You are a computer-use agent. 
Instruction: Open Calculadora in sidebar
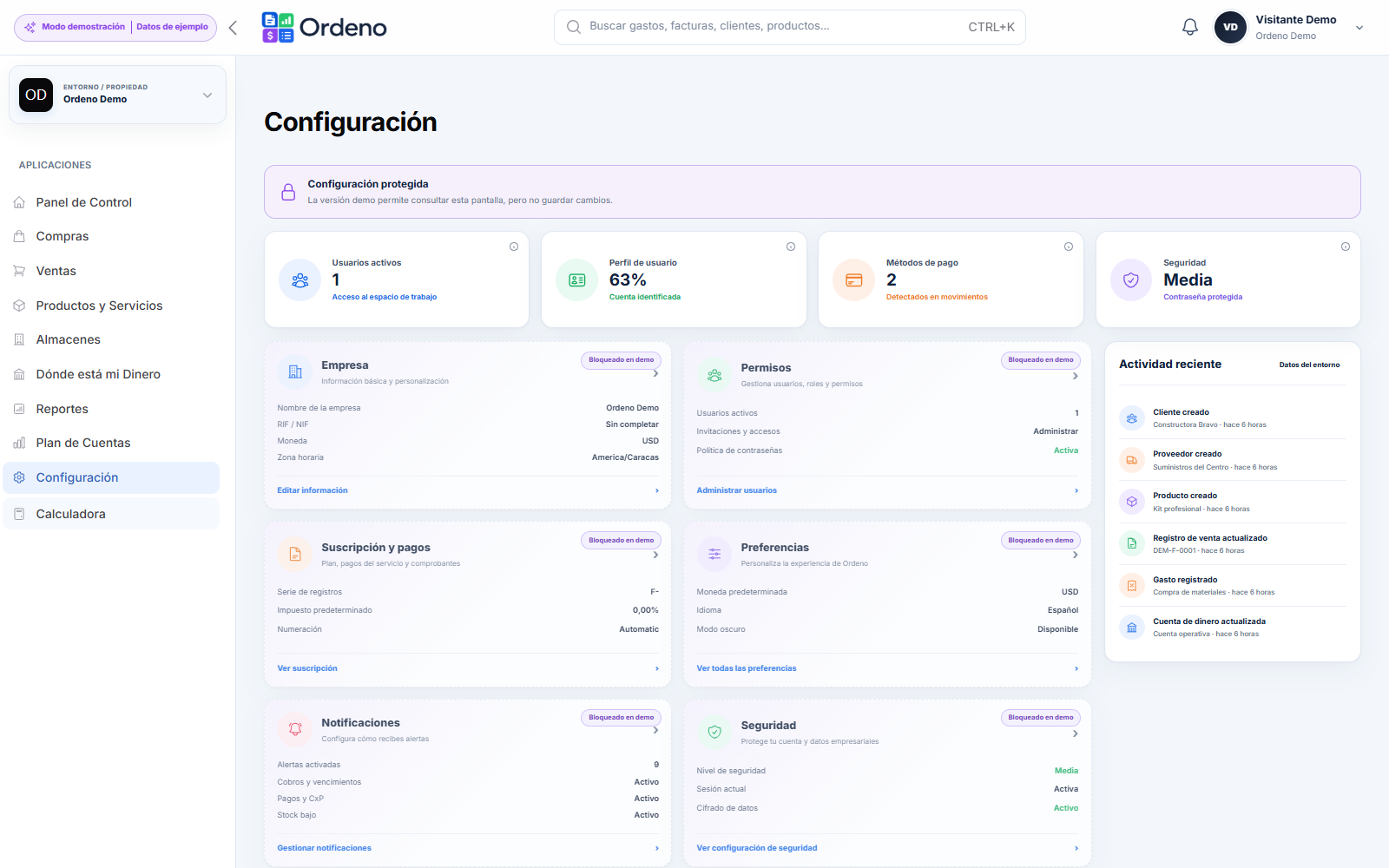point(111,514)
